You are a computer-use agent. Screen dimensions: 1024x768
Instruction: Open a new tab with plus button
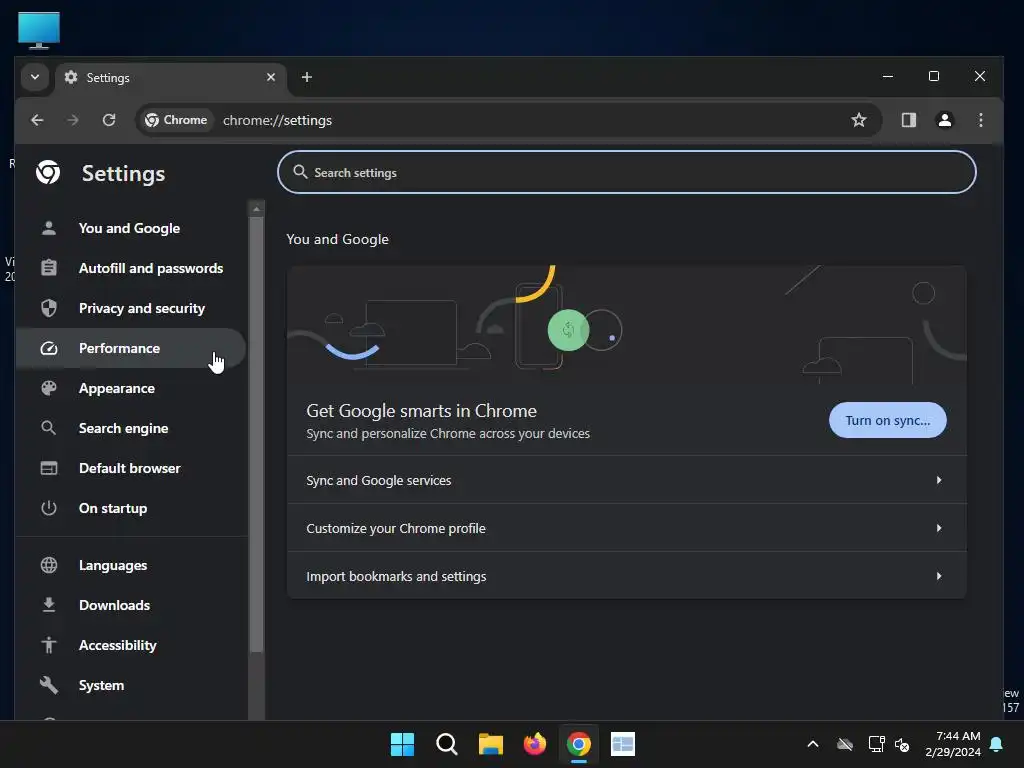pyautogui.click(x=307, y=77)
